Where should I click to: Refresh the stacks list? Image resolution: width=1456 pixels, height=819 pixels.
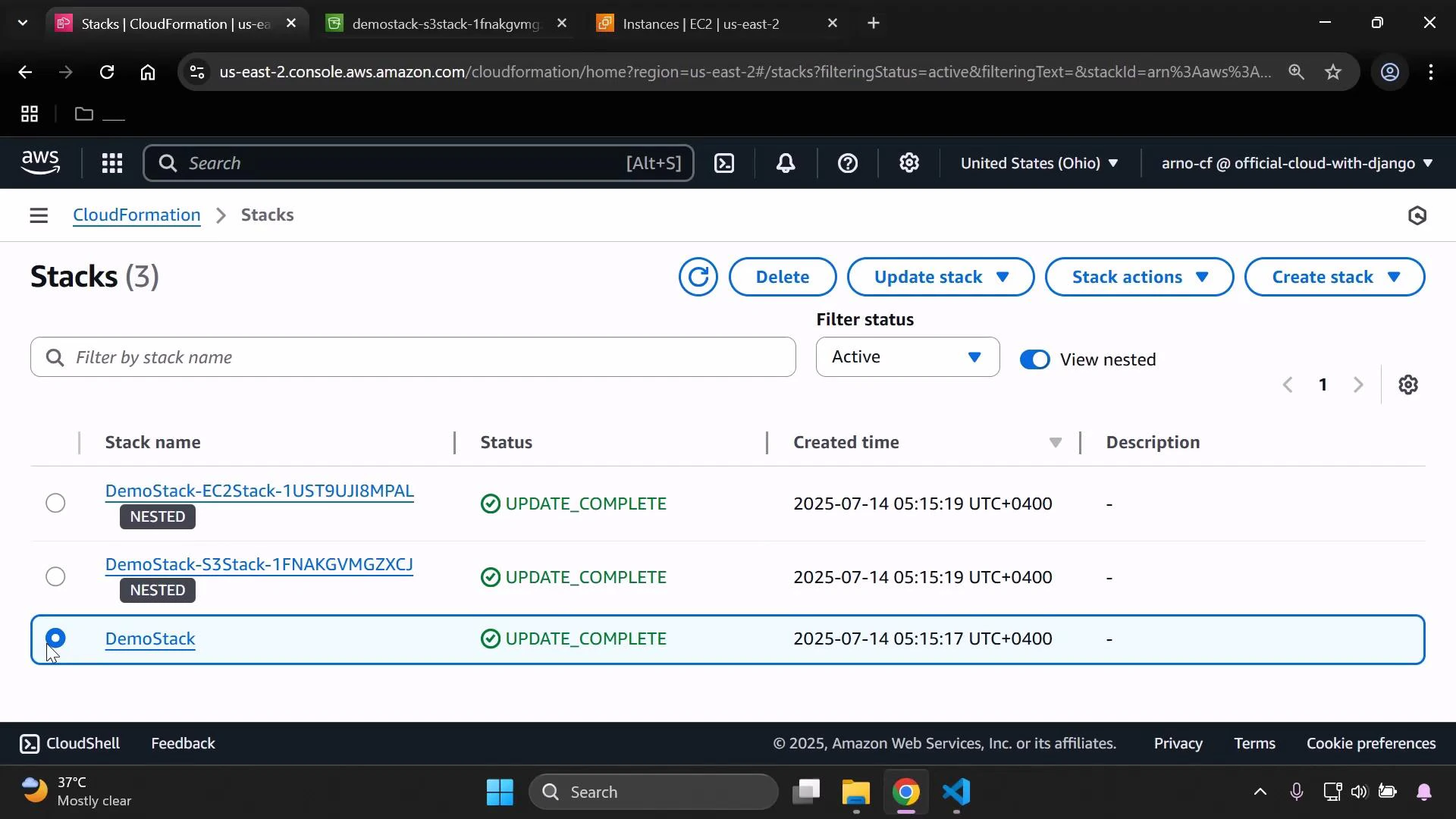697,277
